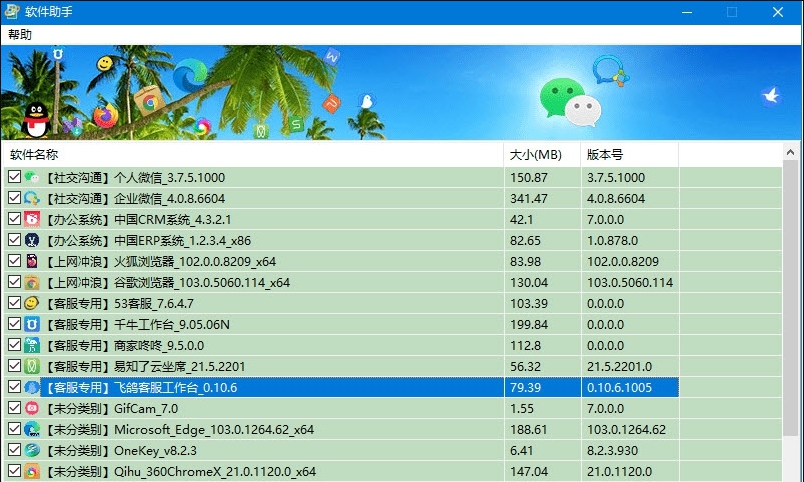Image resolution: width=804 pixels, height=482 pixels.
Task: Click the Qihu_360ChromeX row icon
Action: click(32, 472)
